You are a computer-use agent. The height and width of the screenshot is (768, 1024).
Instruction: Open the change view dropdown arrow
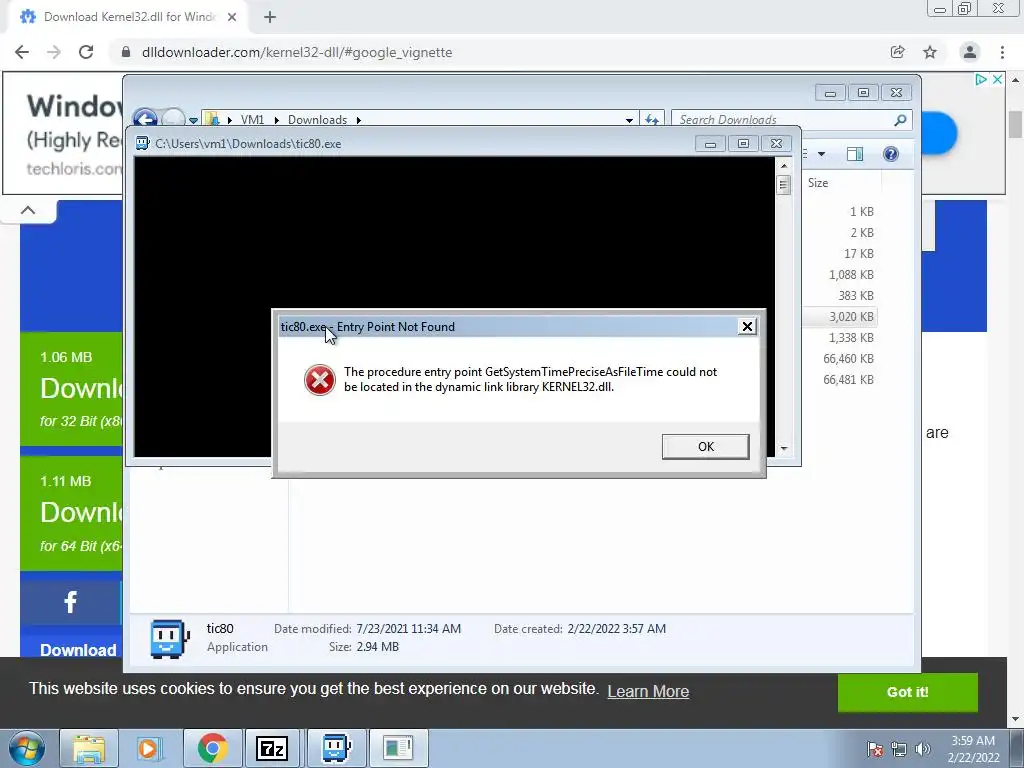pyautogui.click(x=822, y=154)
